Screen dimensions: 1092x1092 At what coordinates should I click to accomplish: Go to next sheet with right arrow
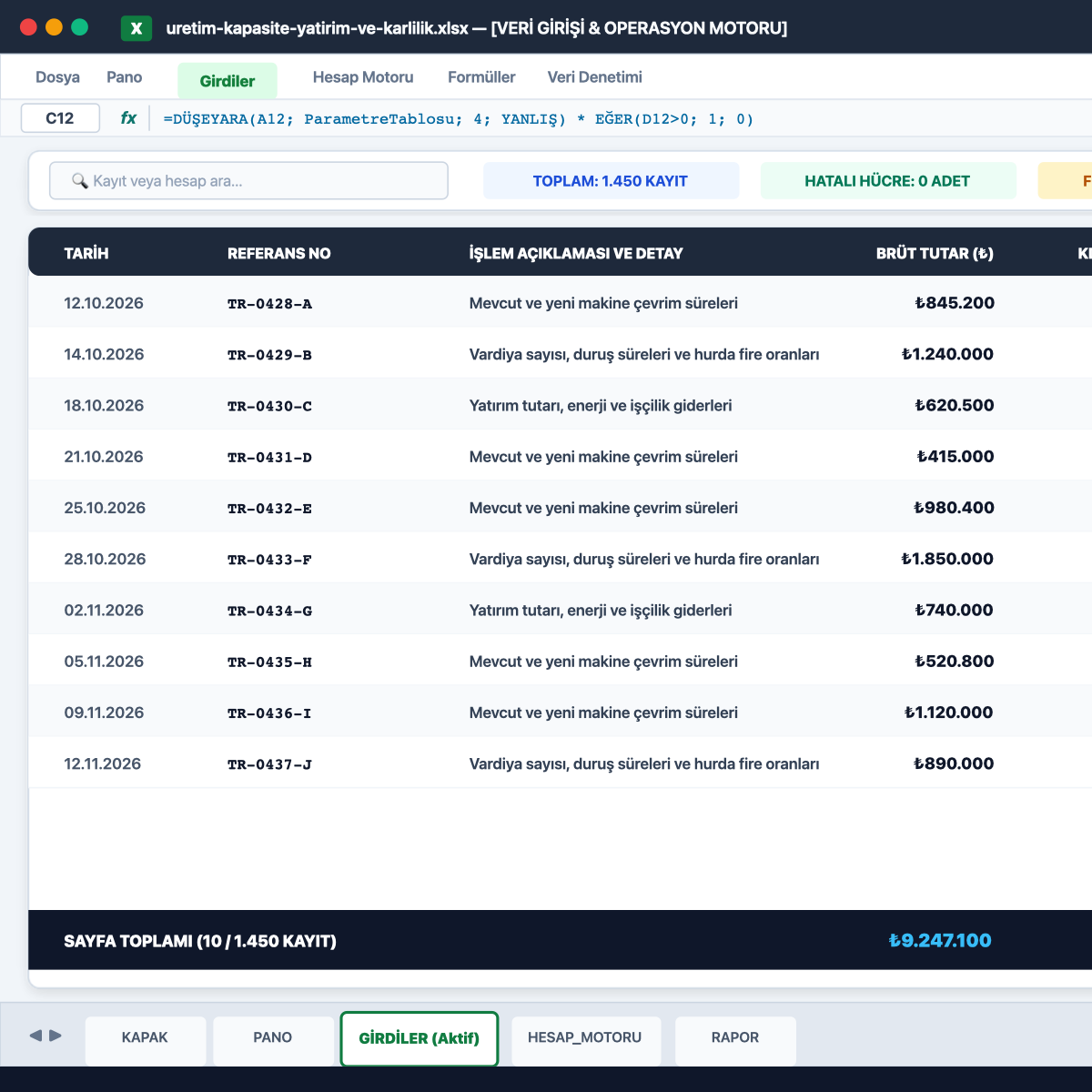pos(56,1036)
